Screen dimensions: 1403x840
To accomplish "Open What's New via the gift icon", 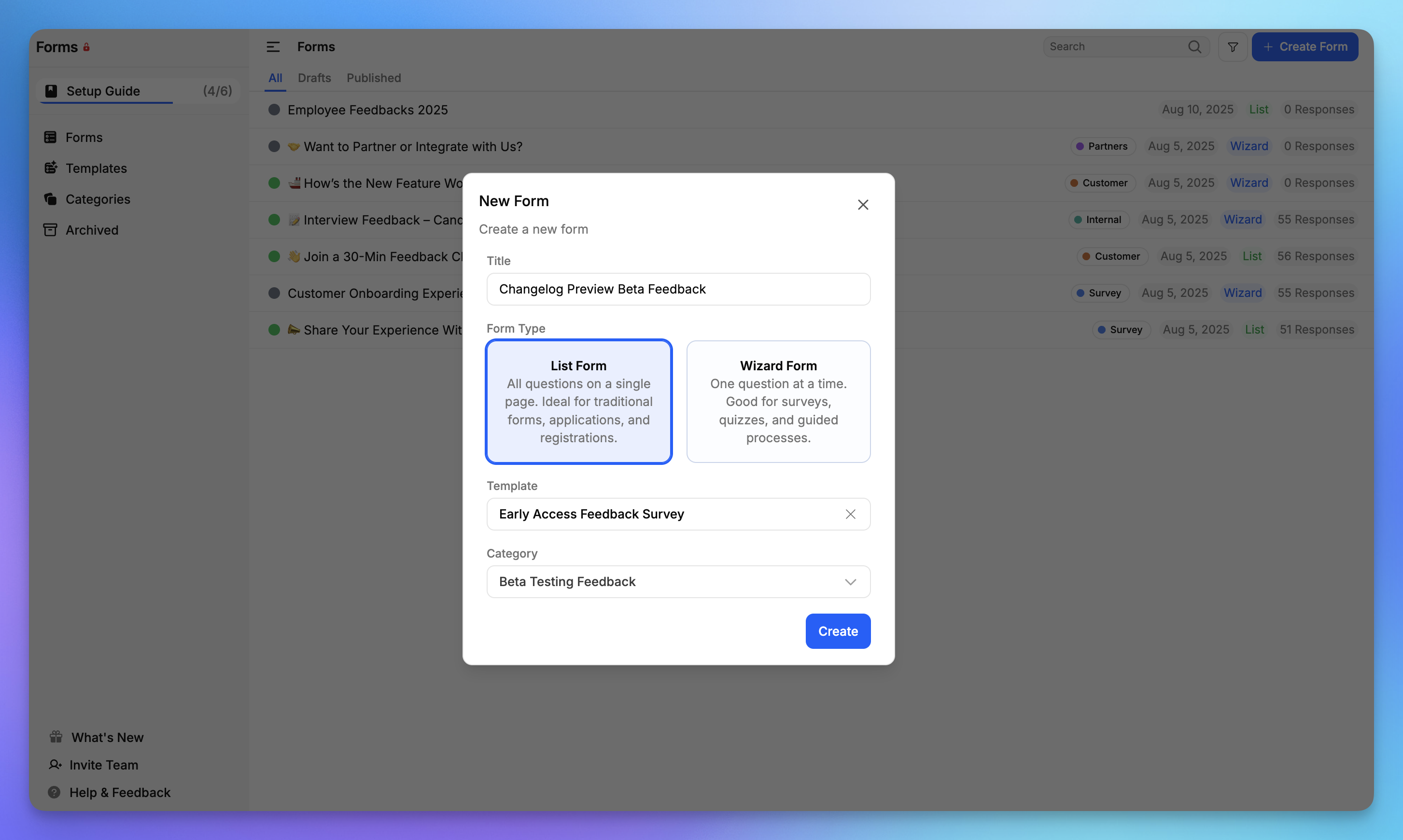I will point(55,736).
